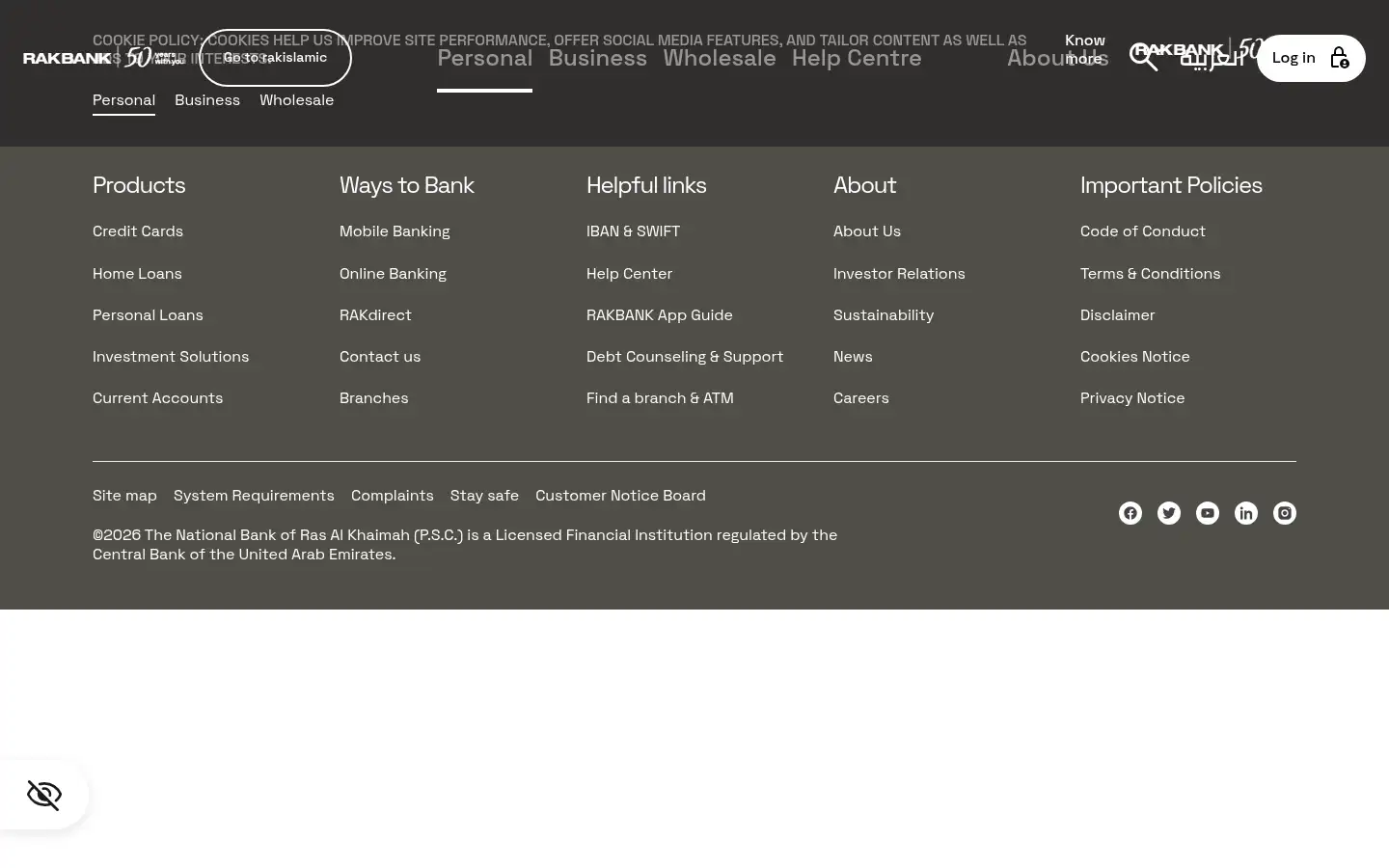Open the Complaints link
Image resolution: width=1389 pixels, height=868 pixels.
coord(392,496)
